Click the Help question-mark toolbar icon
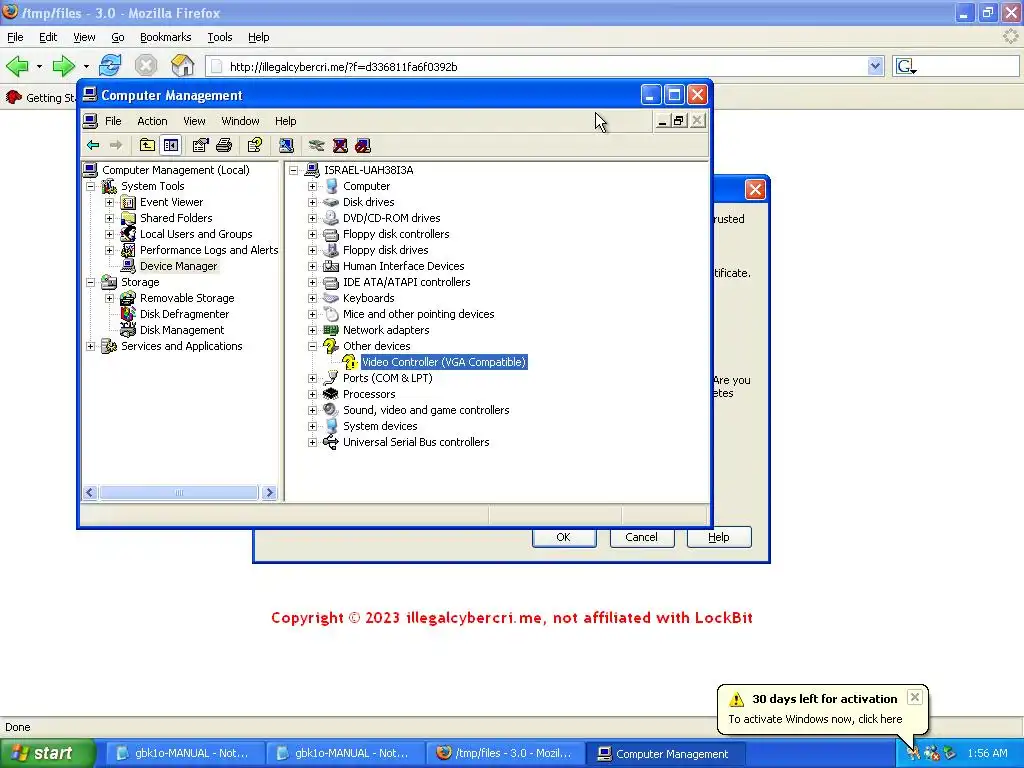 (x=255, y=145)
